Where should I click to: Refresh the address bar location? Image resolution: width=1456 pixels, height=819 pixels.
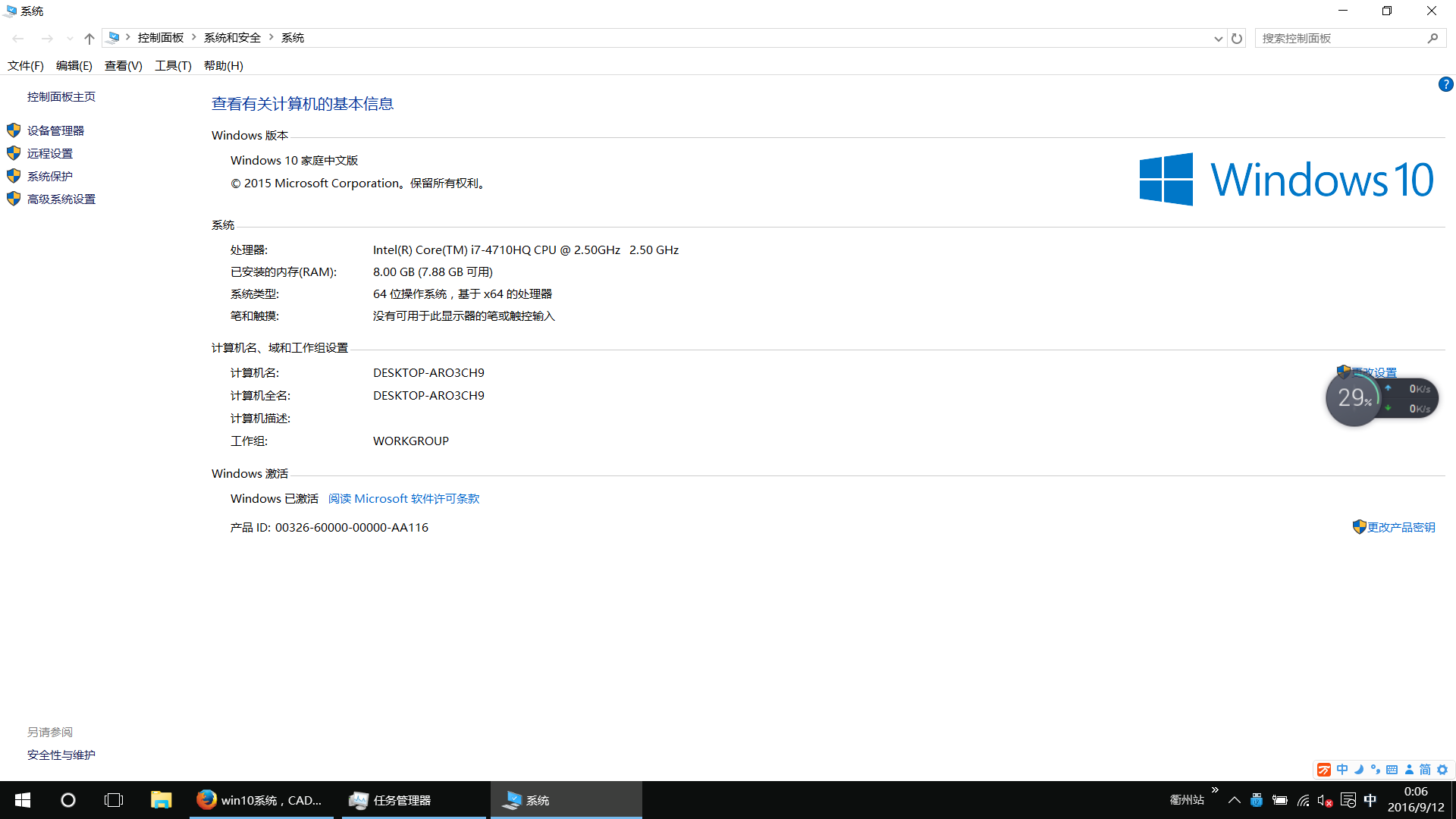(1237, 38)
